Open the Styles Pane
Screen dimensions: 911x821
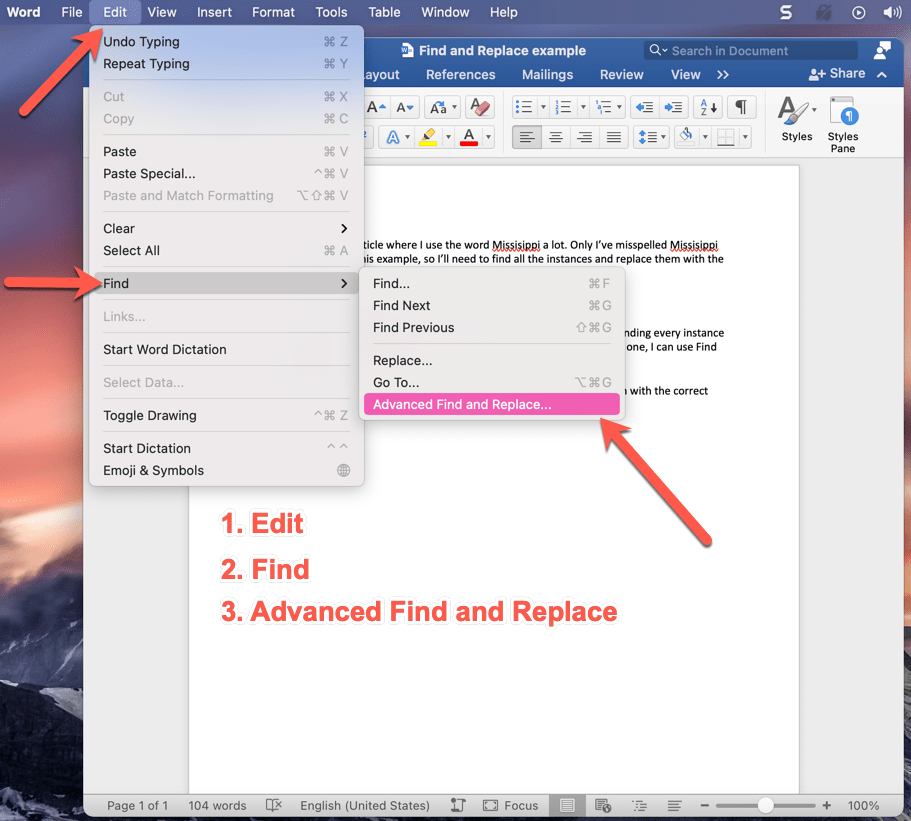842,125
